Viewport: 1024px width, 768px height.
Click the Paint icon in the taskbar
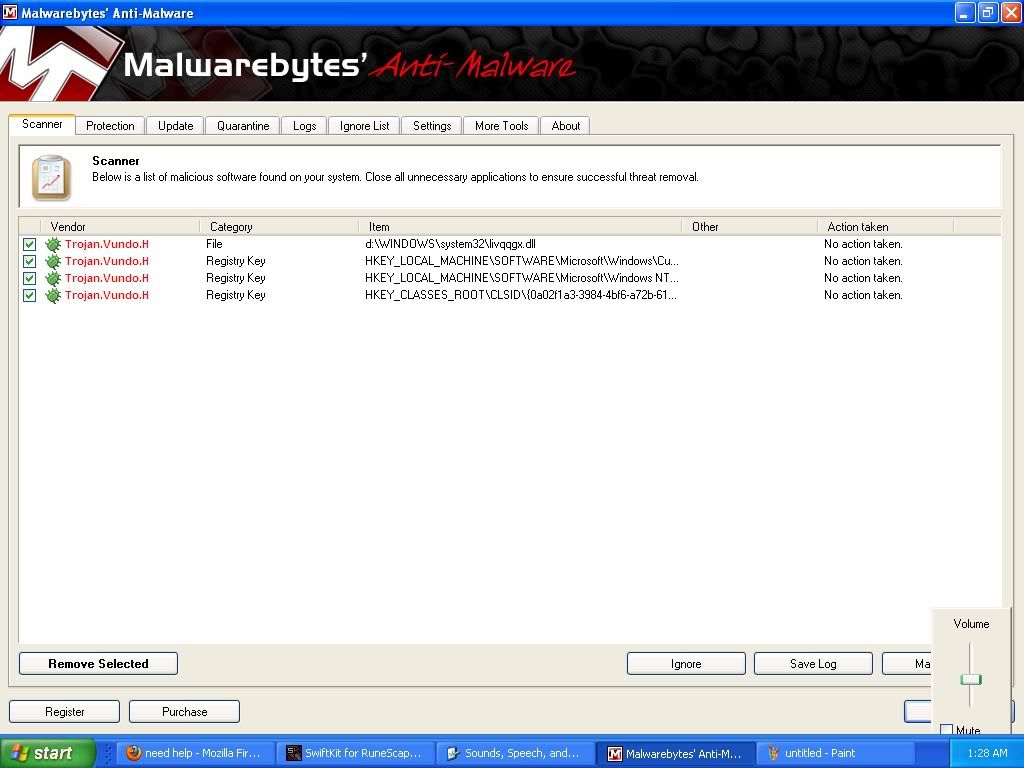coord(774,753)
